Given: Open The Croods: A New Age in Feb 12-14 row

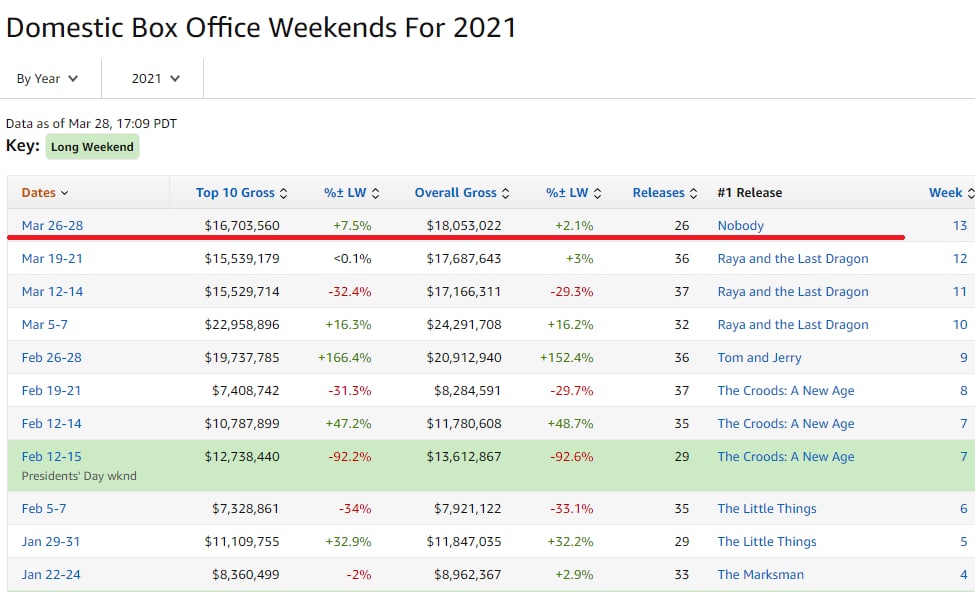Looking at the screenshot, I should pyautogui.click(x=786, y=423).
